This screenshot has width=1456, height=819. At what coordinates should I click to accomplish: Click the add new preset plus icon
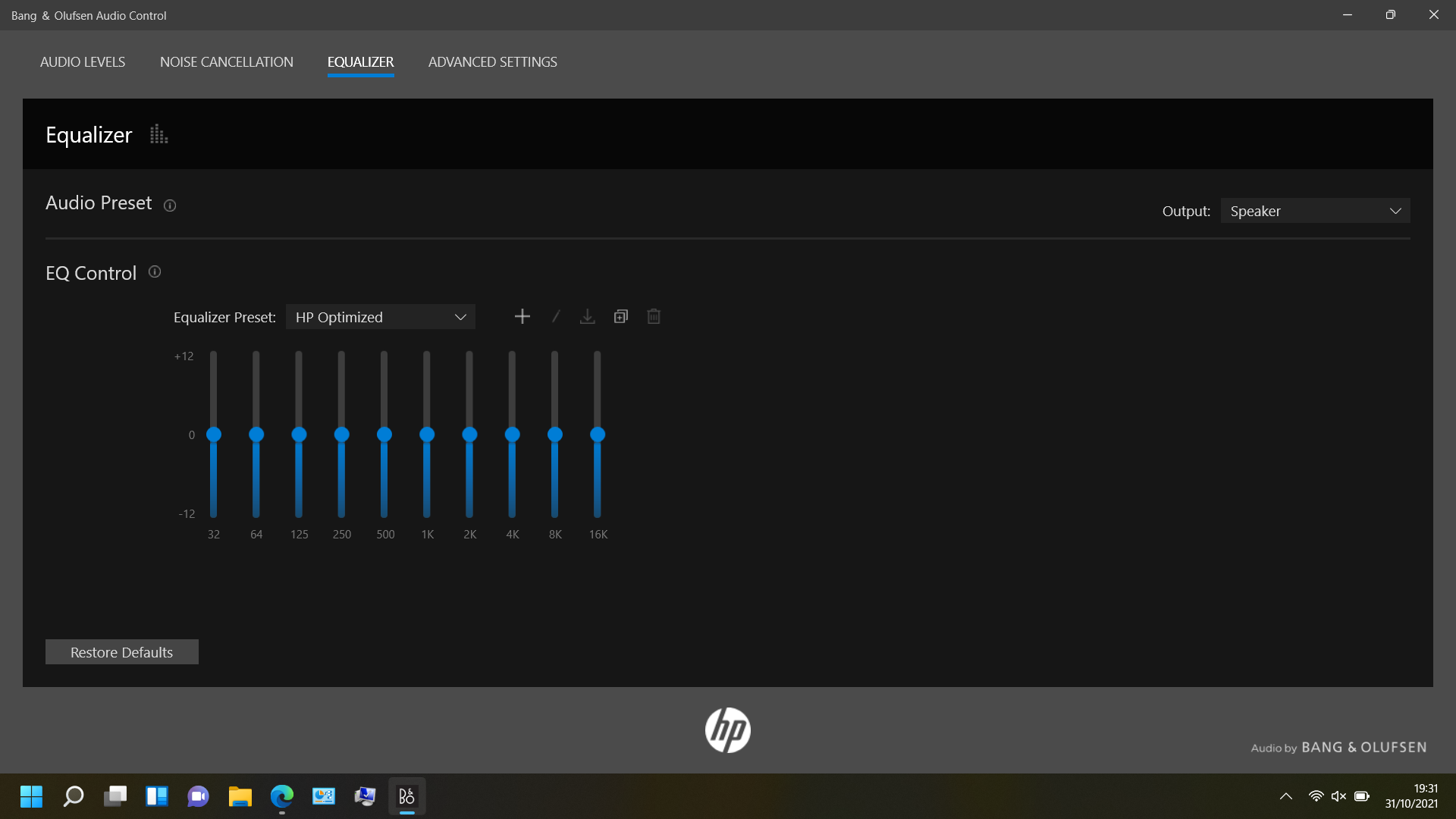522,317
